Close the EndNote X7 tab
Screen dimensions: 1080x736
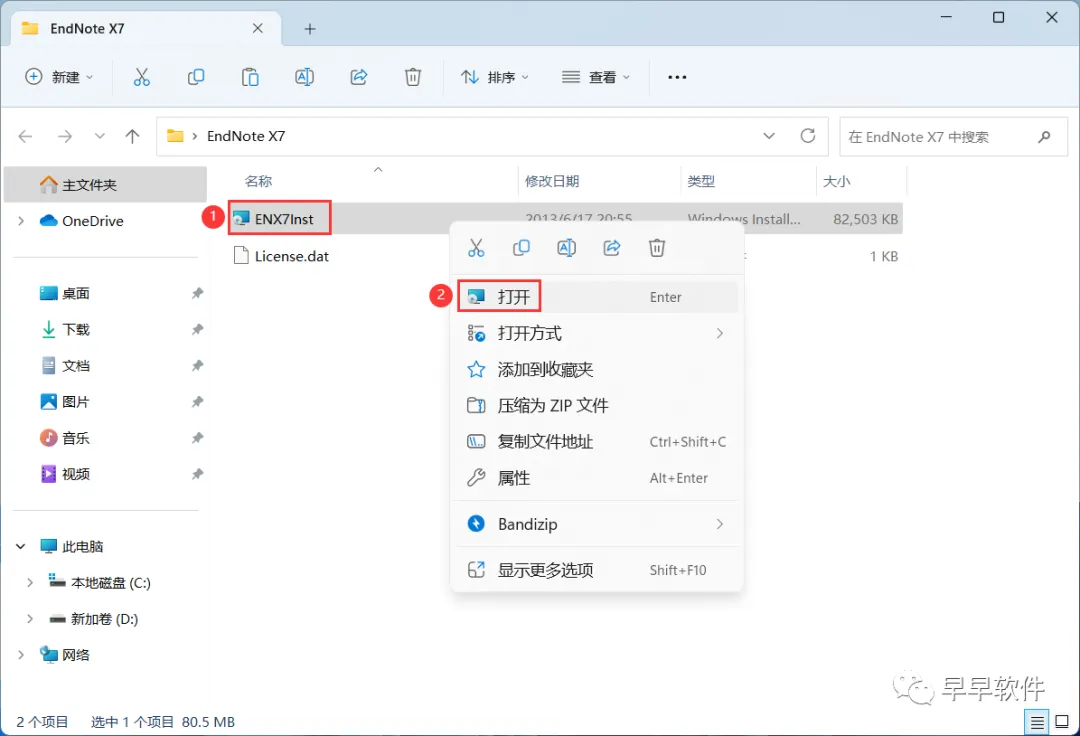258,28
